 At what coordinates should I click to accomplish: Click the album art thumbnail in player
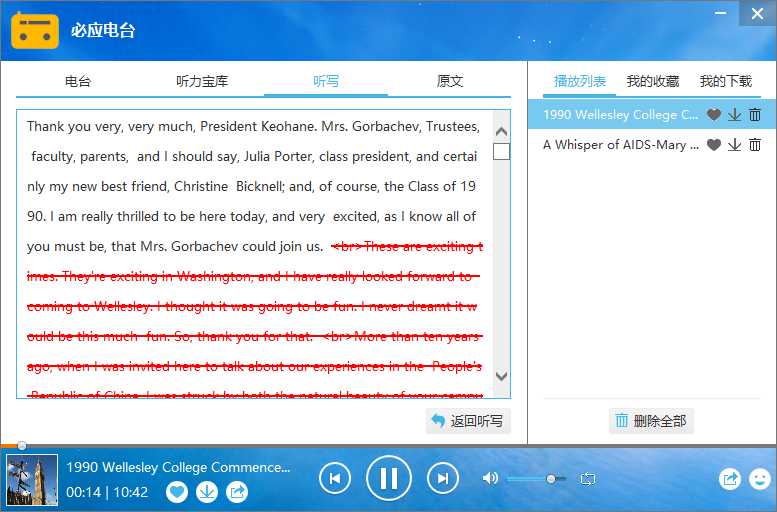[32, 480]
